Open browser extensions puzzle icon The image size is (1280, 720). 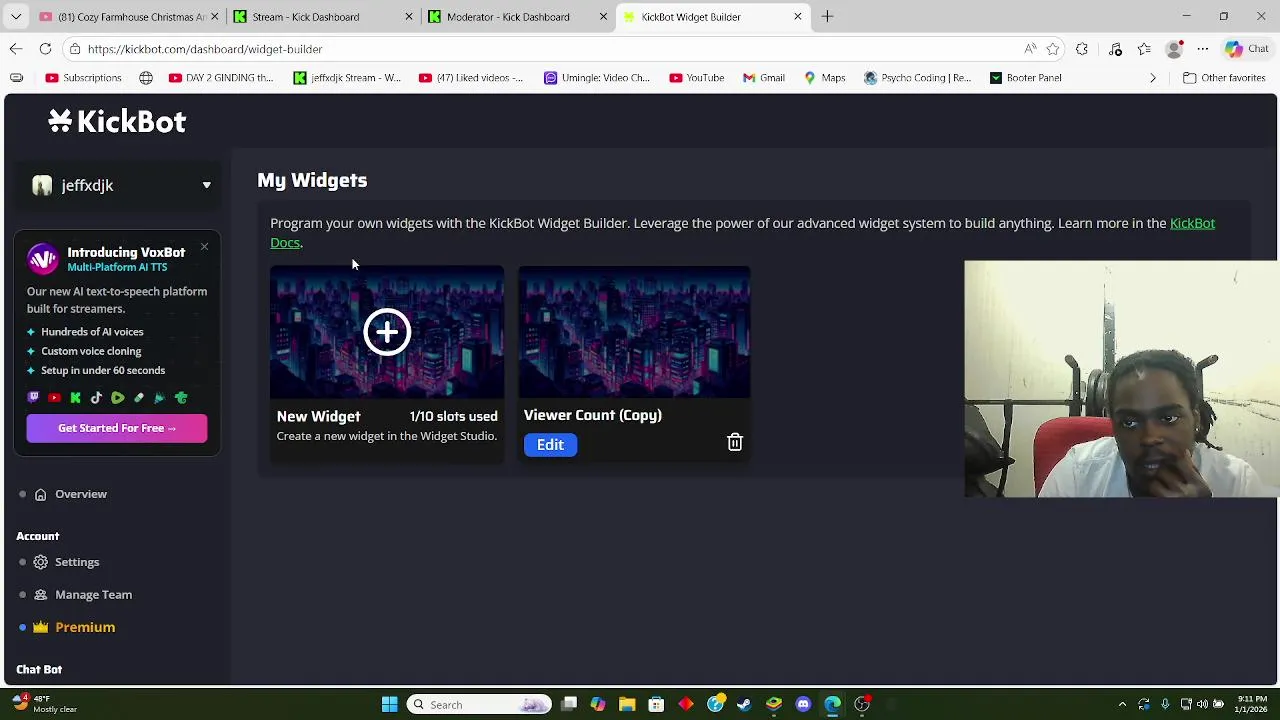(1082, 49)
